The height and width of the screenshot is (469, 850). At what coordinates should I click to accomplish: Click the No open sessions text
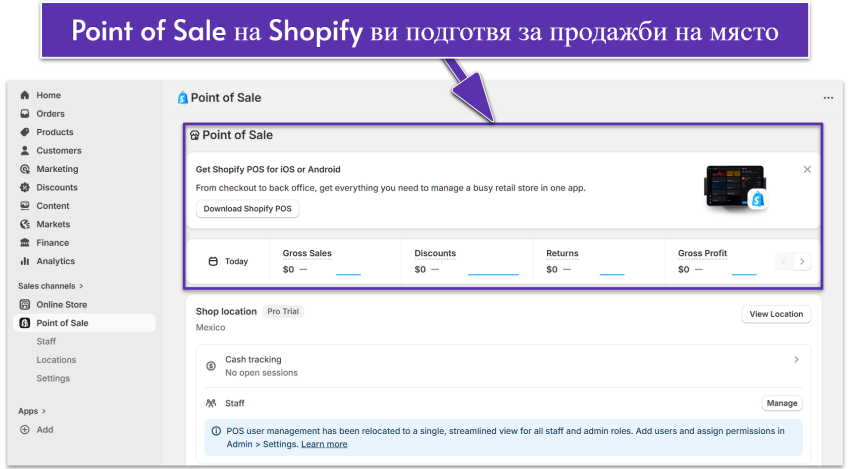click(261, 373)
